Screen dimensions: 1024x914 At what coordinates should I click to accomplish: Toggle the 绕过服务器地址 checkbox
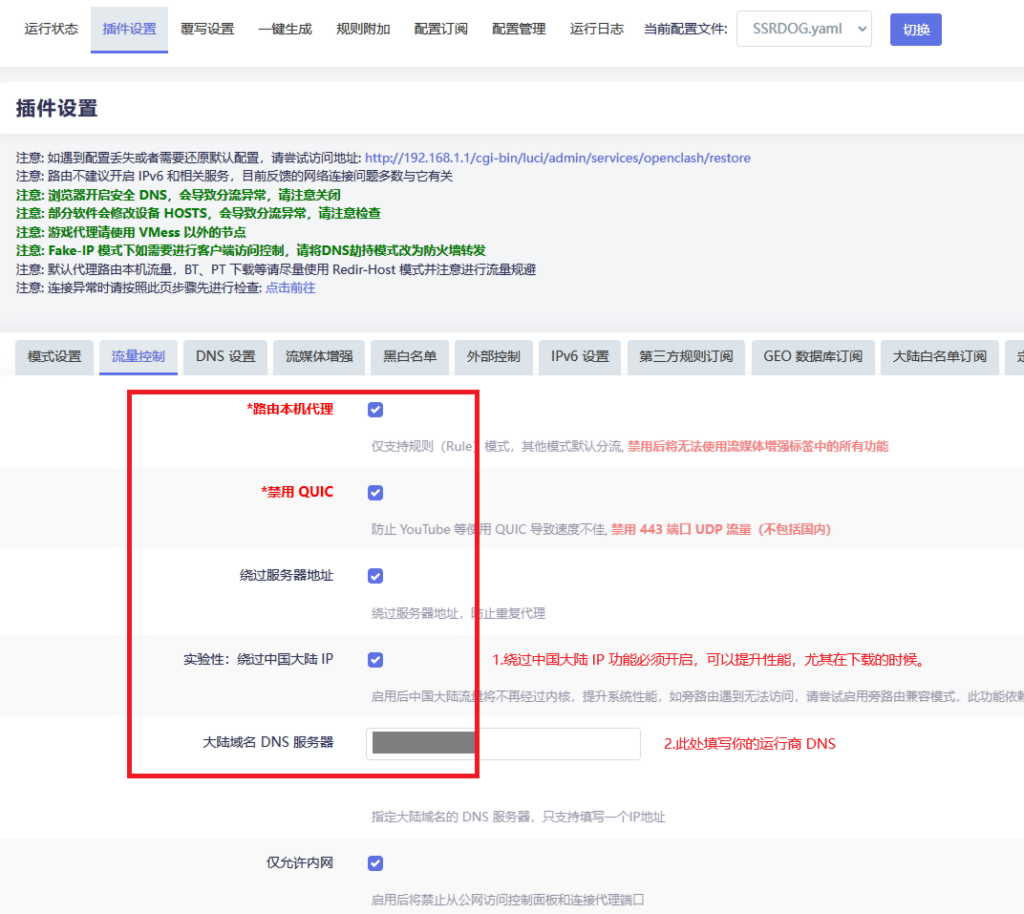coord(376,576)
